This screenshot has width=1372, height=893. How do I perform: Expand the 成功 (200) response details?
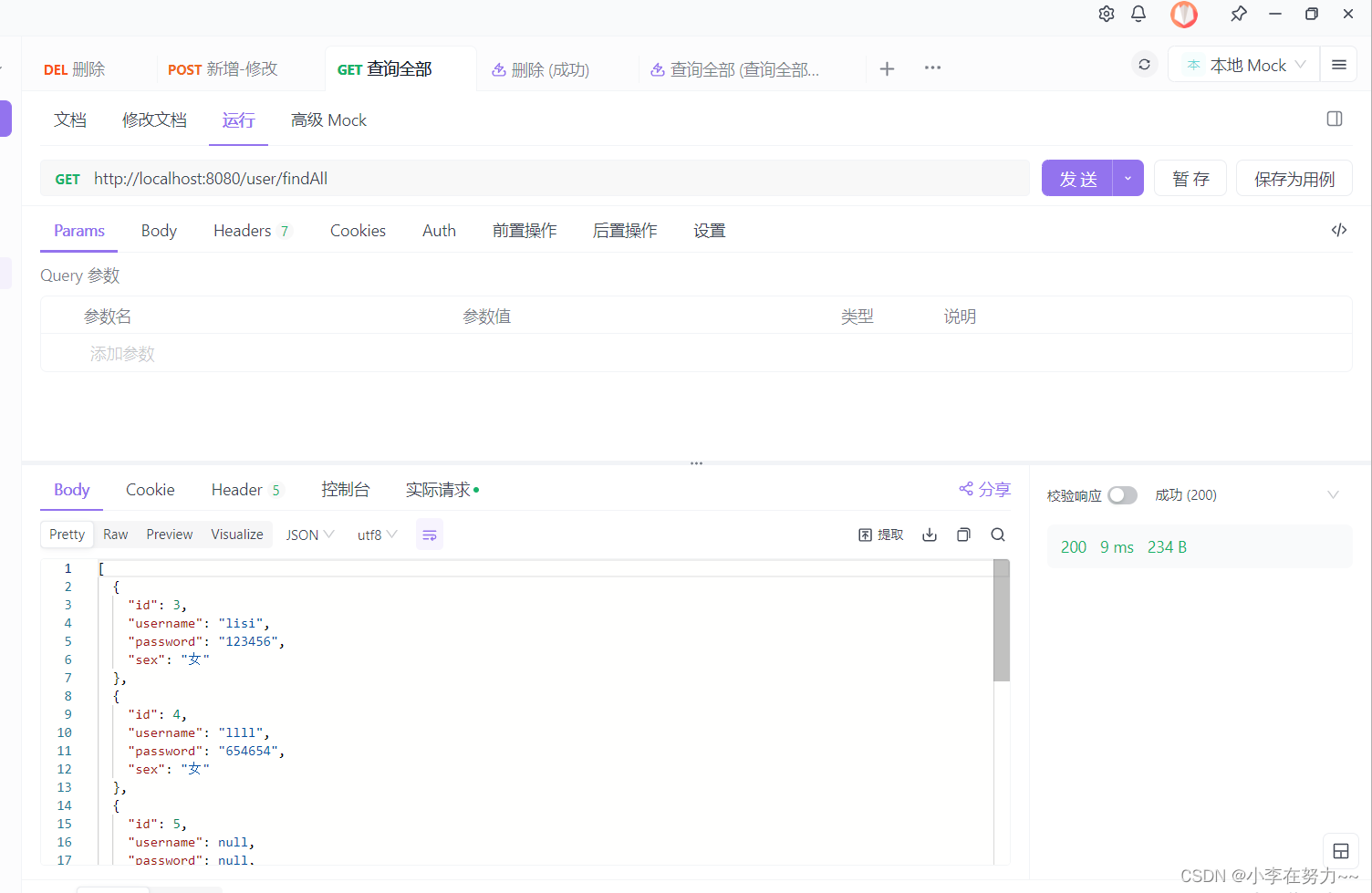pyautogui.click(x=1334, y=494)
